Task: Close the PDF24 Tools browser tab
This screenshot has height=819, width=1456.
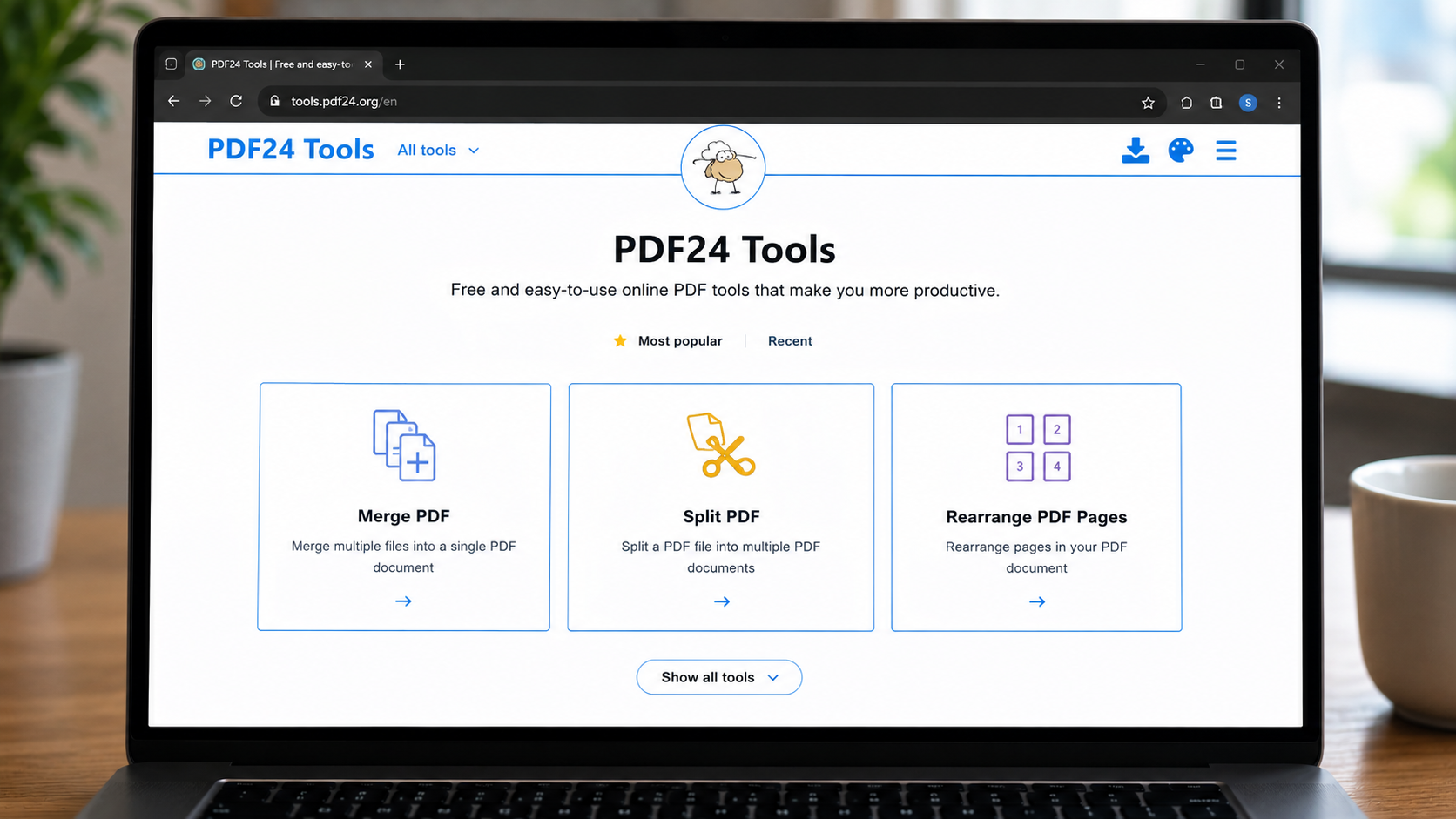Action: (368, 64)
